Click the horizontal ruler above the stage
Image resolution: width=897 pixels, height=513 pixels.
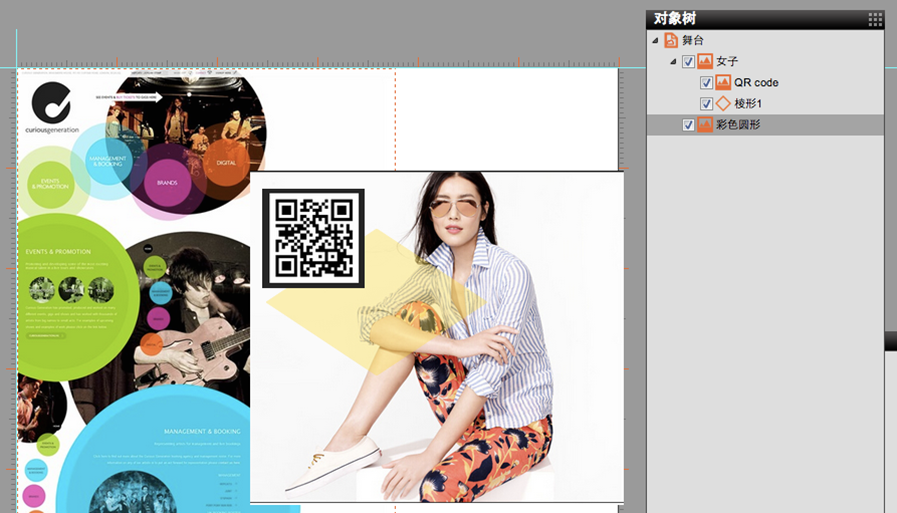point(320,62)
